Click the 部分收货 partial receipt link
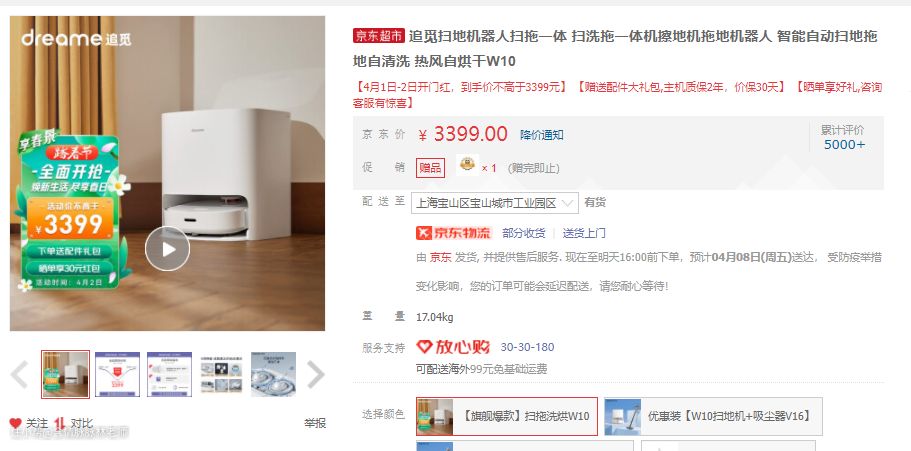This screenshot has width=911, height=451. coord(524,233)
